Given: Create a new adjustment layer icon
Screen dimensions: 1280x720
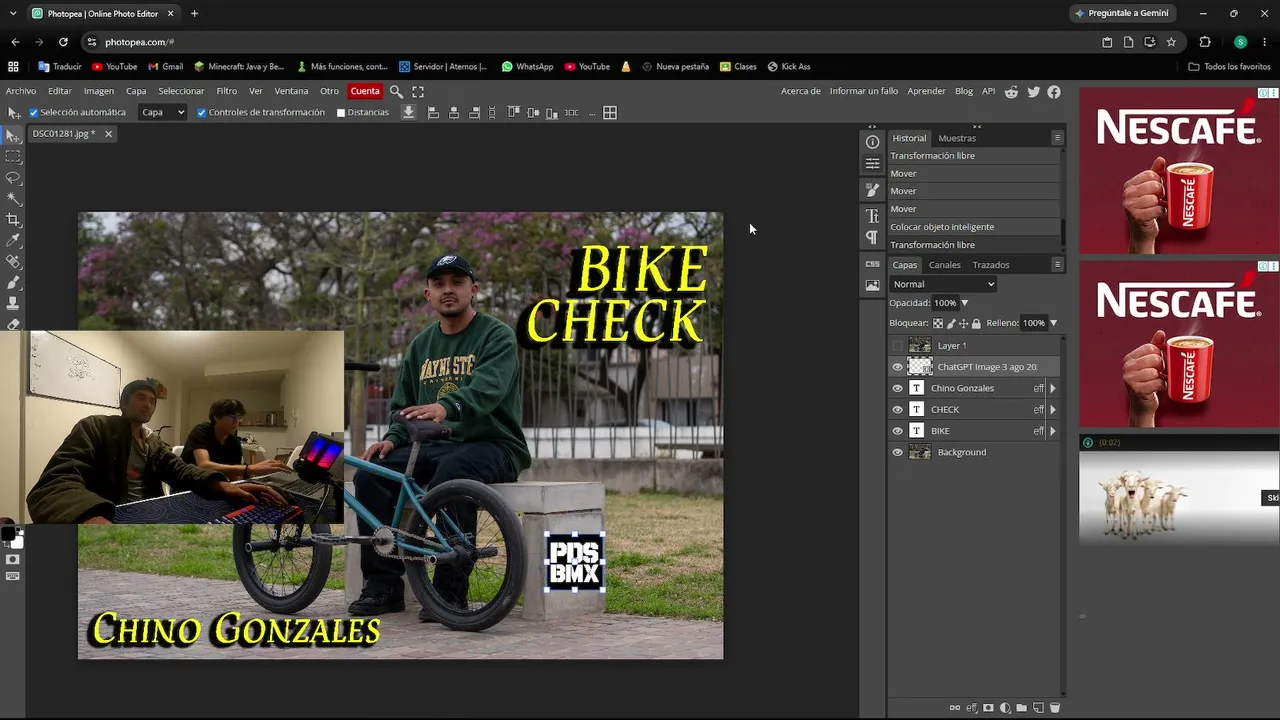Looking at the screenshot, I should coord(1005,708).
